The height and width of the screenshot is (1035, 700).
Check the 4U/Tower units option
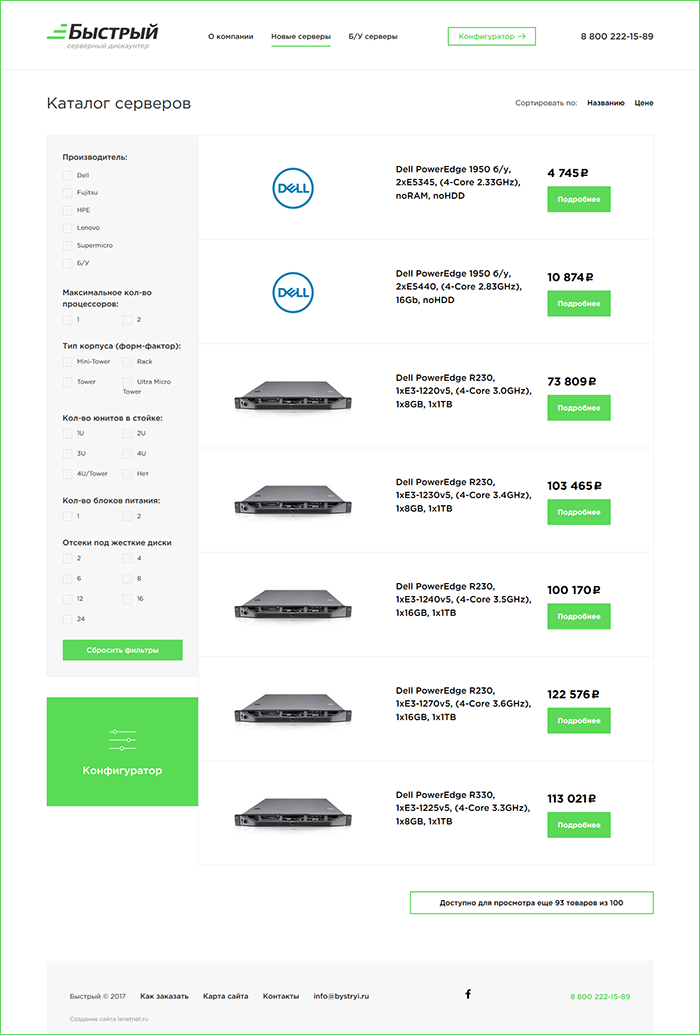tap(67, 474)
